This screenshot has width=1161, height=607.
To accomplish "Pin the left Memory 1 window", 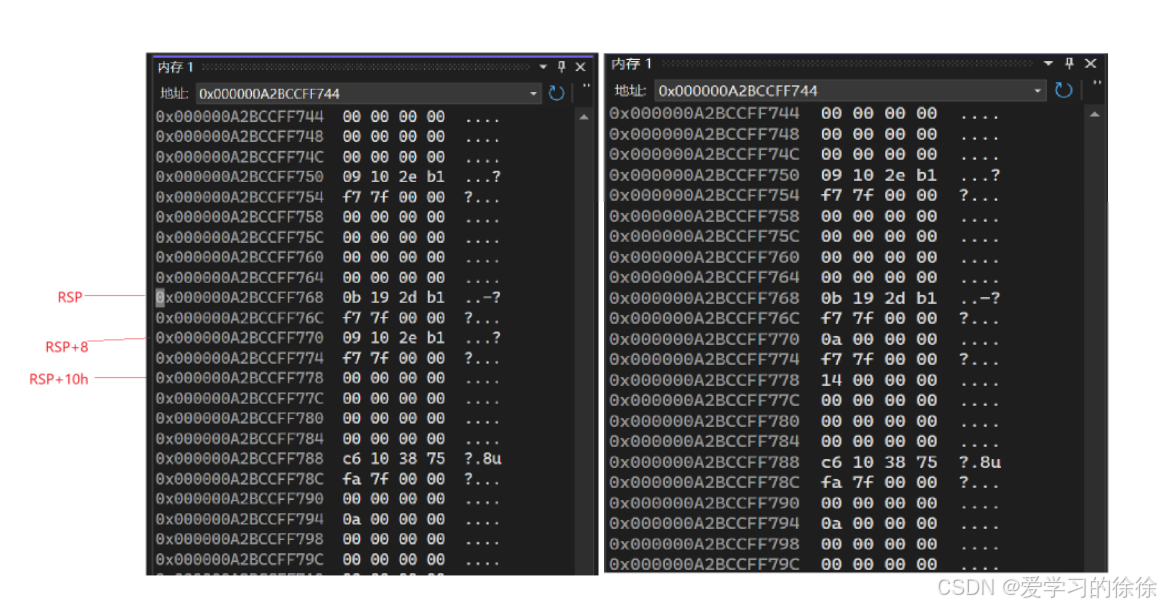I will click(561, 67).
